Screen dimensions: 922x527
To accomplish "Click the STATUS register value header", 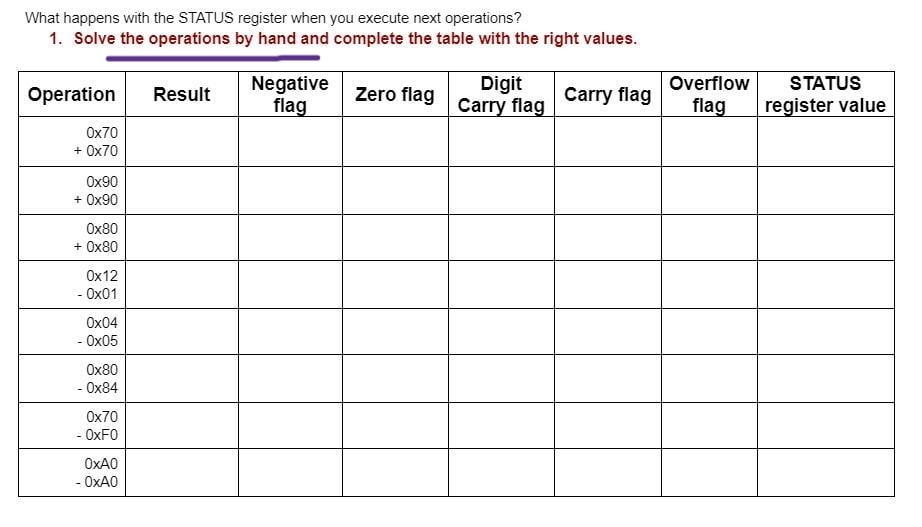I will 826,94.
